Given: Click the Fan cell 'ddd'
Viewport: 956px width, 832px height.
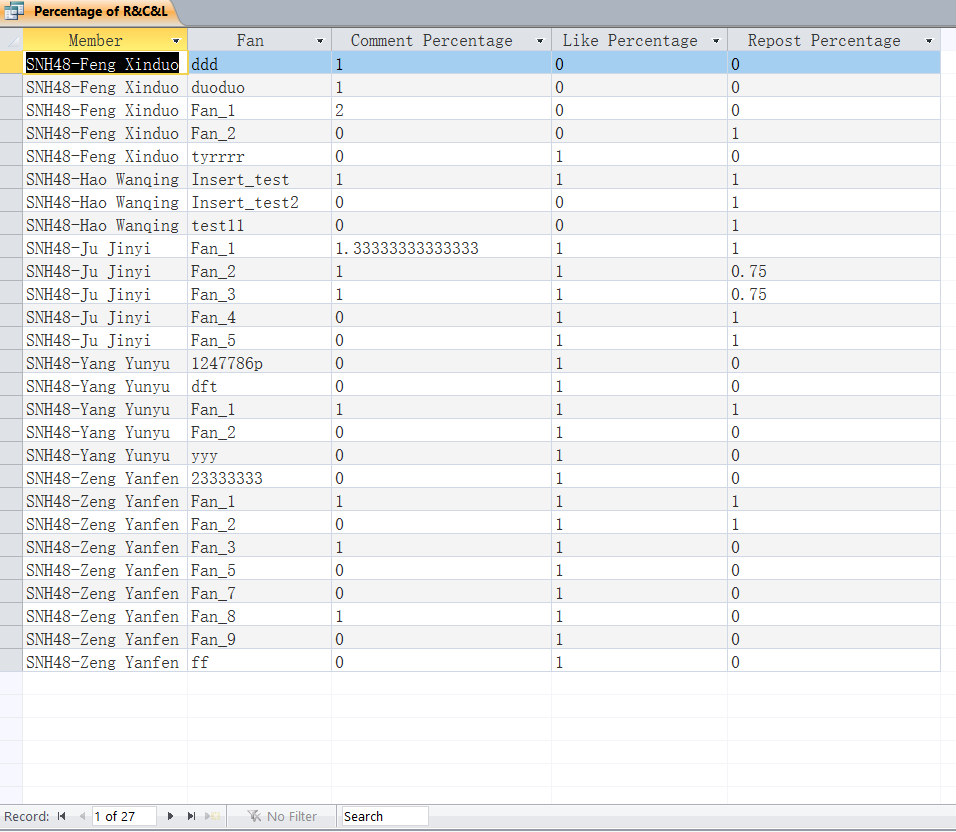Looking at the screenshot, I should point(259,64).
